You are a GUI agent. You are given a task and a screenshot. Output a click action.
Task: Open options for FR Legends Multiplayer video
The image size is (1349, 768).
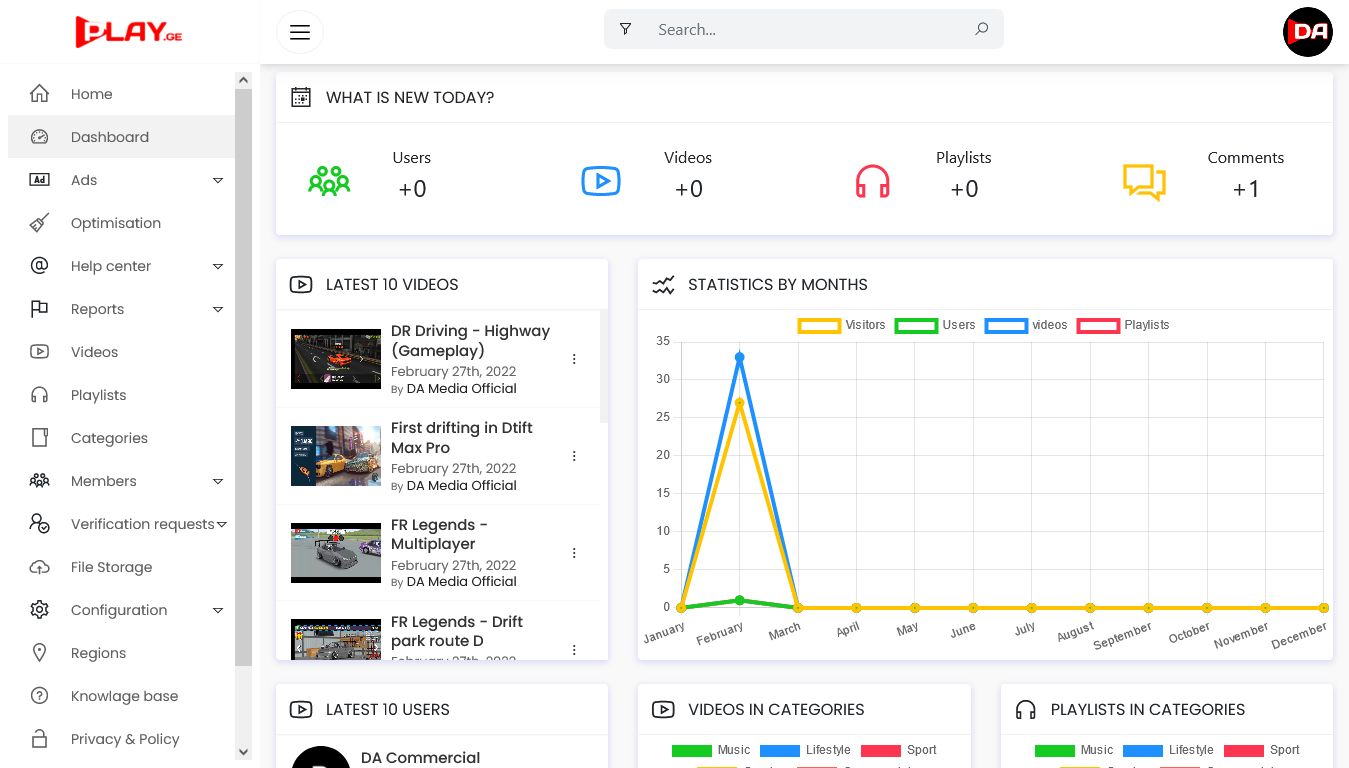point(574,553)
